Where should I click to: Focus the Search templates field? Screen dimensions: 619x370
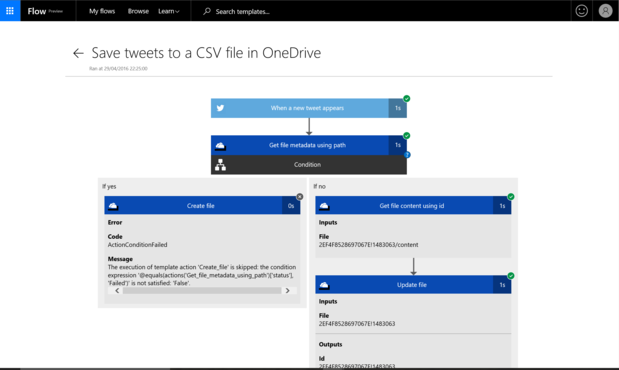coord(242,11)
